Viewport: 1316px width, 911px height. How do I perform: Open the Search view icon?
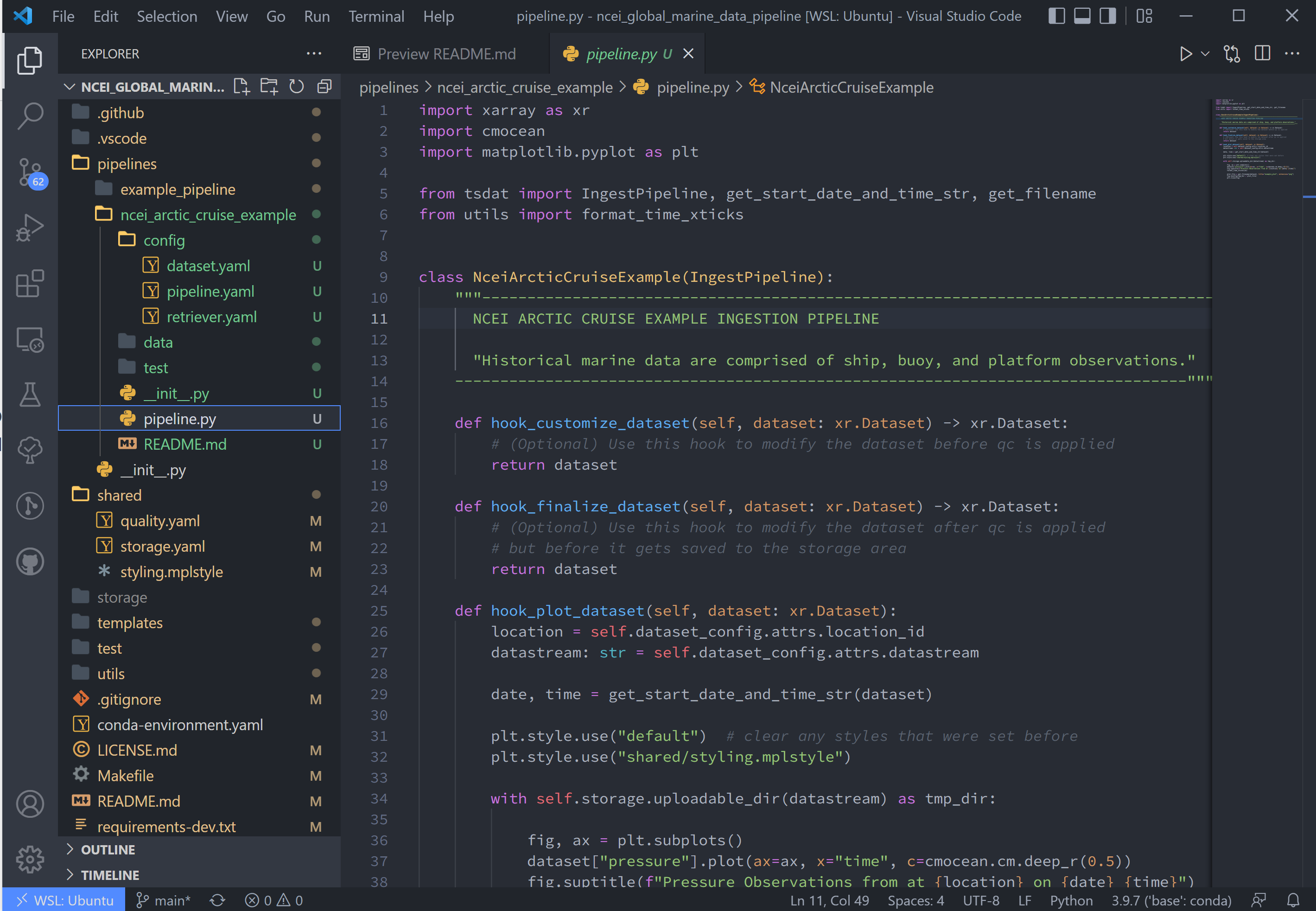(x=30, y=116)
